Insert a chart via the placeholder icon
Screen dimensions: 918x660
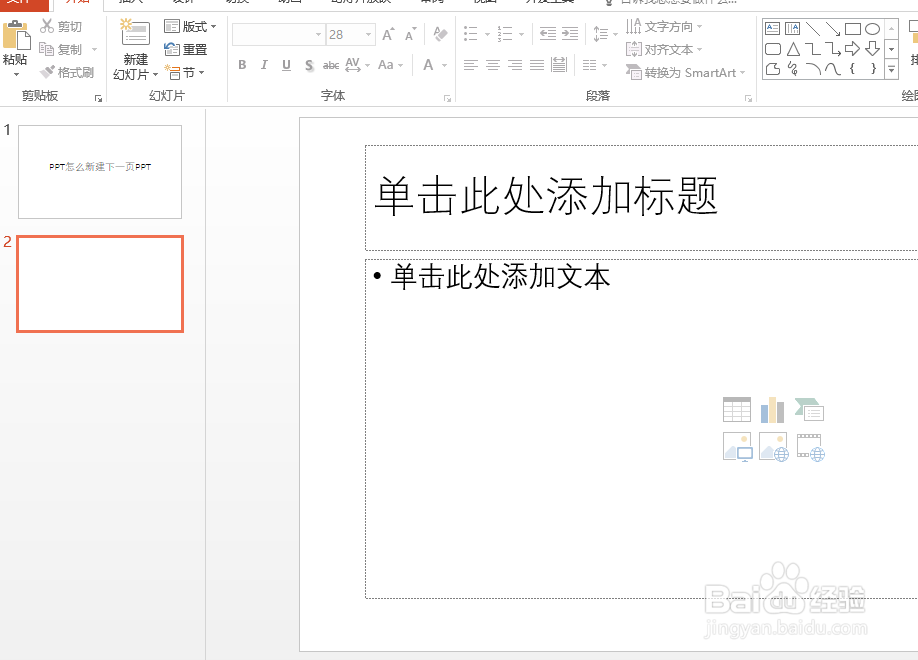[772, 408]
